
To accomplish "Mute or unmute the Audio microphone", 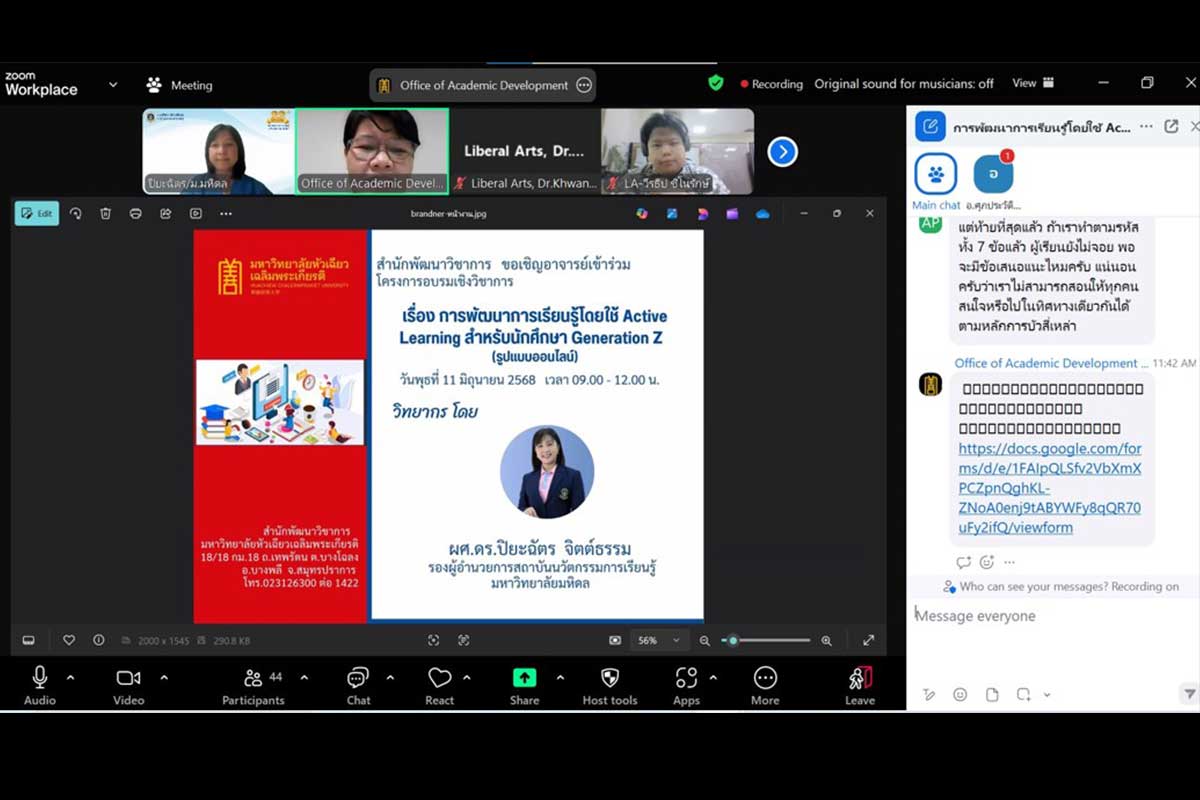I will (40, 679).
